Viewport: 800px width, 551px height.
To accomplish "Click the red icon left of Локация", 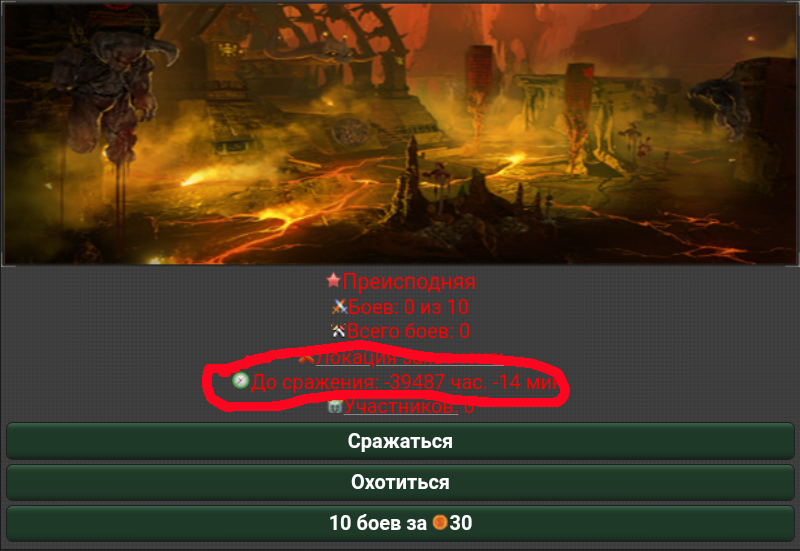I will 306,359.
